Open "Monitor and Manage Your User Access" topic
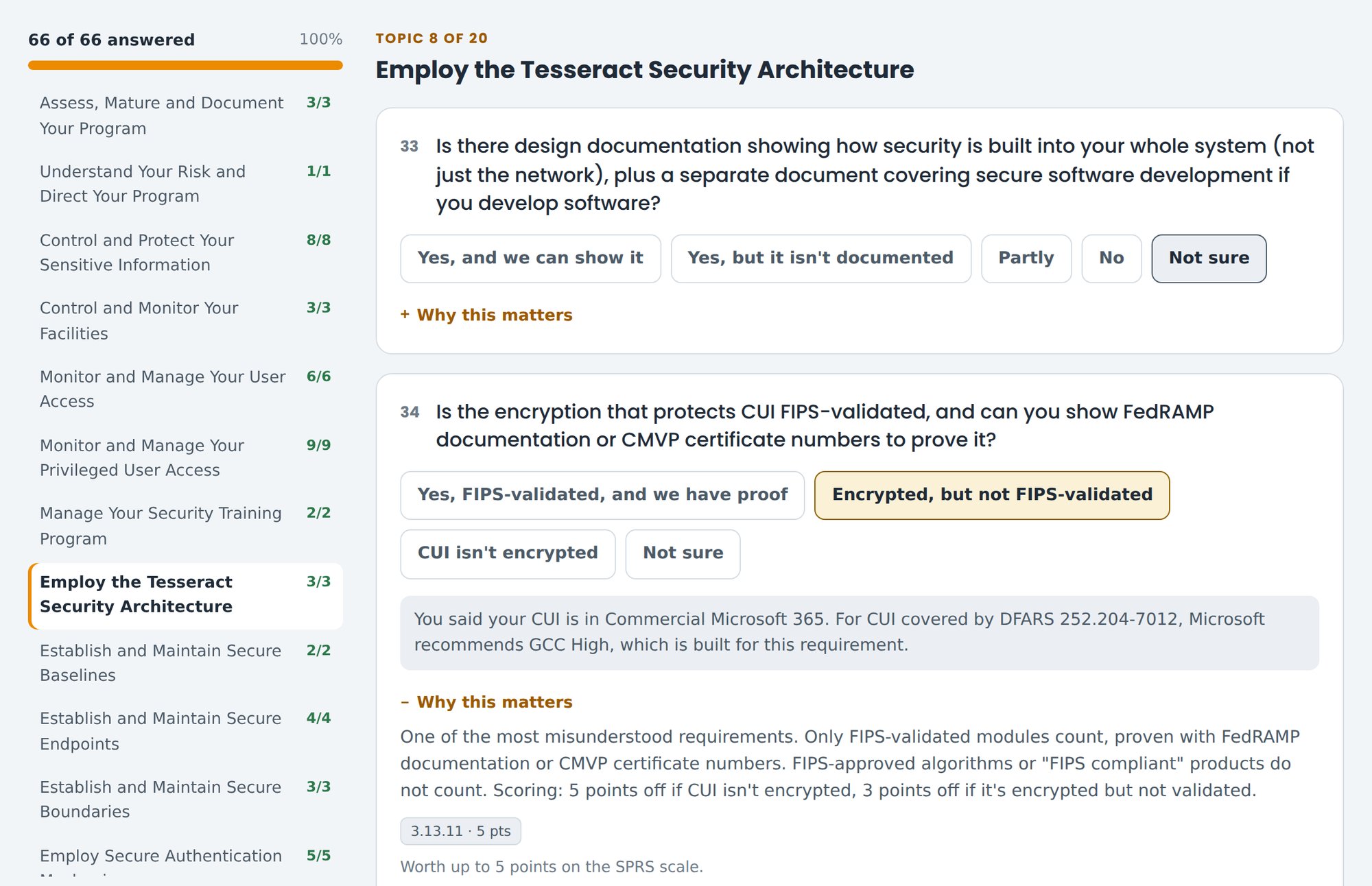Image resolution: width=1372 pixels, height=886 pixels. (185, 389)
